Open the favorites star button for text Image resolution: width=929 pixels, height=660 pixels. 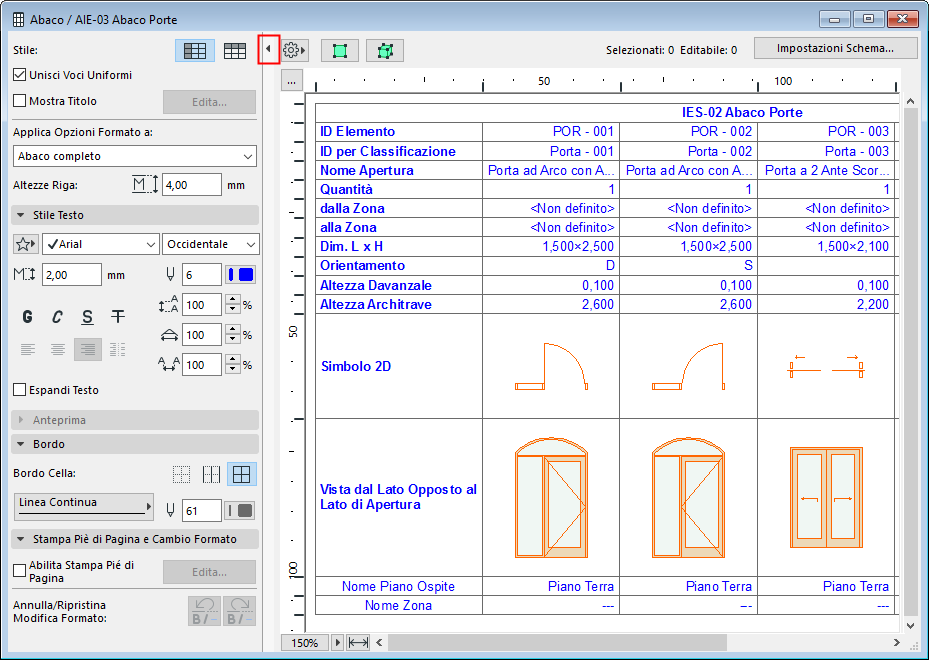[x=26, y=244]
